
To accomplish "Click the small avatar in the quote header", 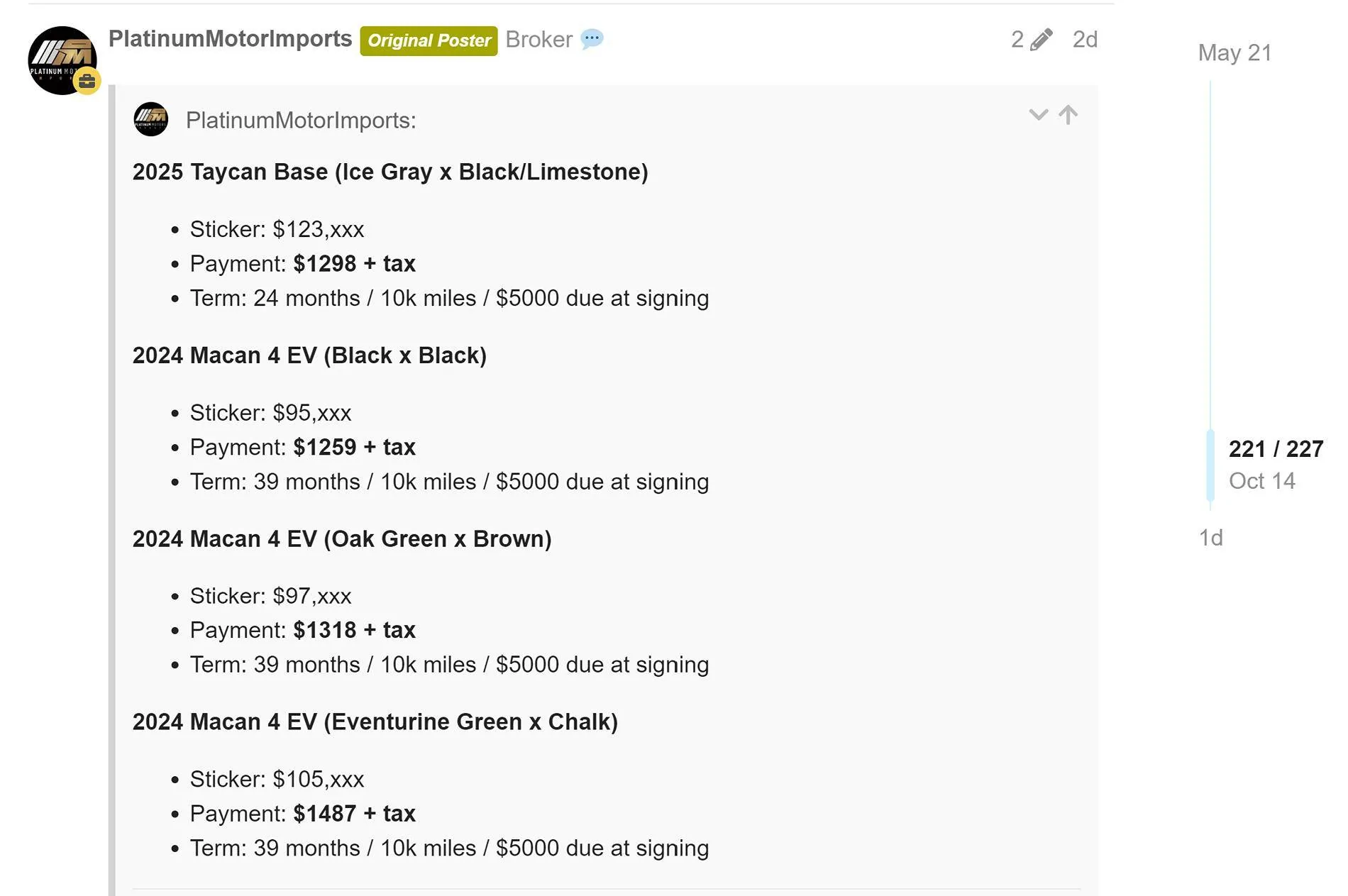I will [x=151, y=119].
